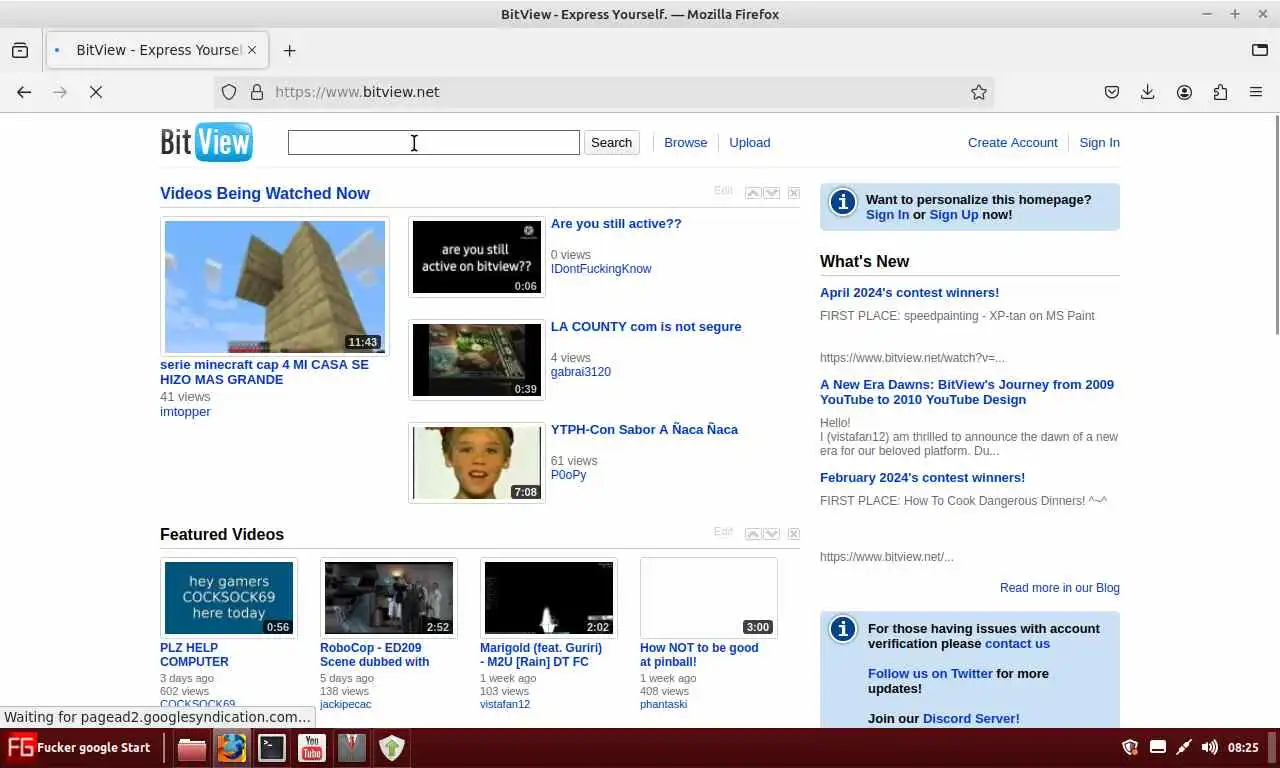The image size is (1280, 768).
Task: Click network icon in system tray
Action: coord(1184,747)
